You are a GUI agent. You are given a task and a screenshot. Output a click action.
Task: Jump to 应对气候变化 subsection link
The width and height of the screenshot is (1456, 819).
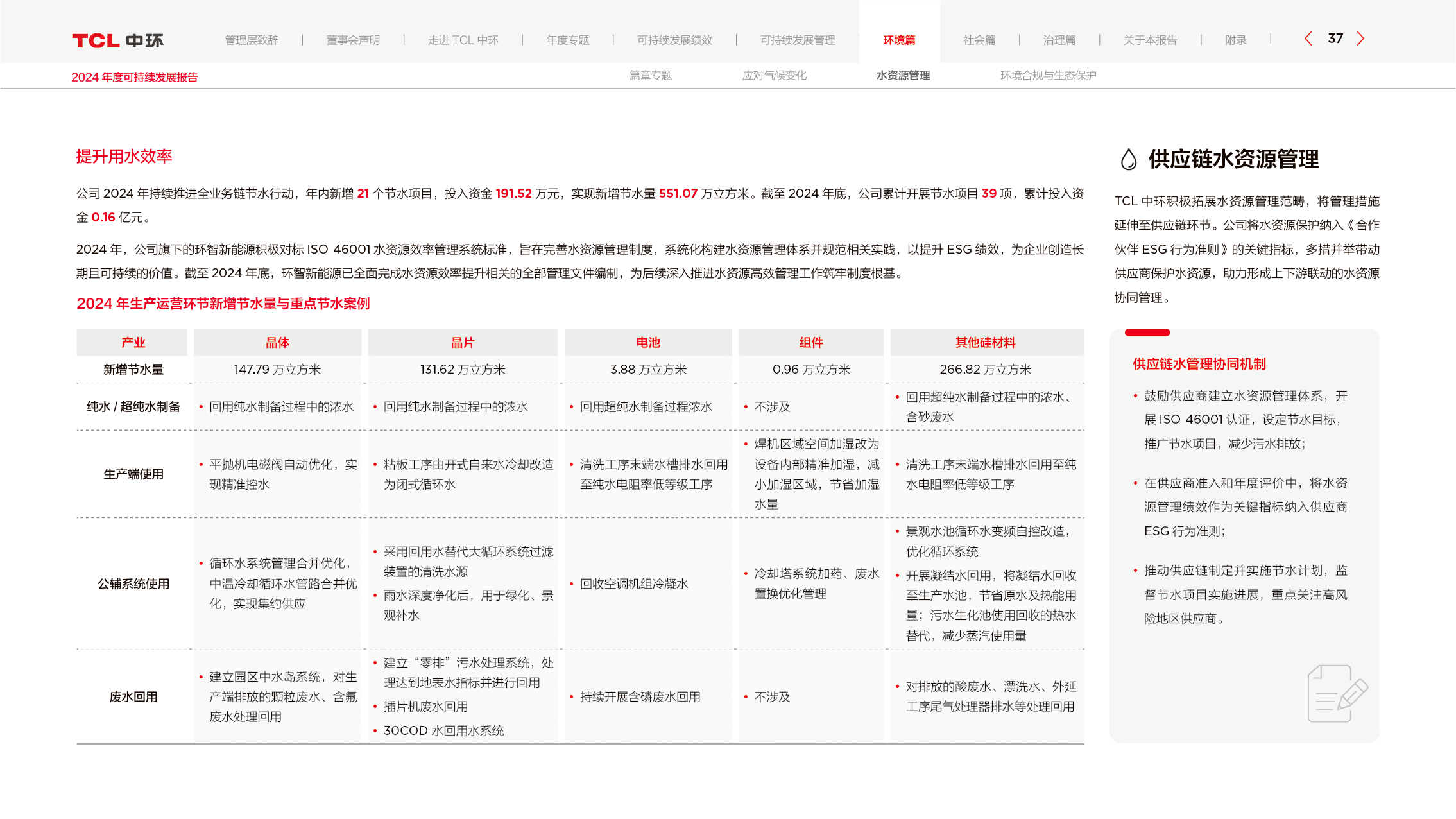(x=774, y=75)
